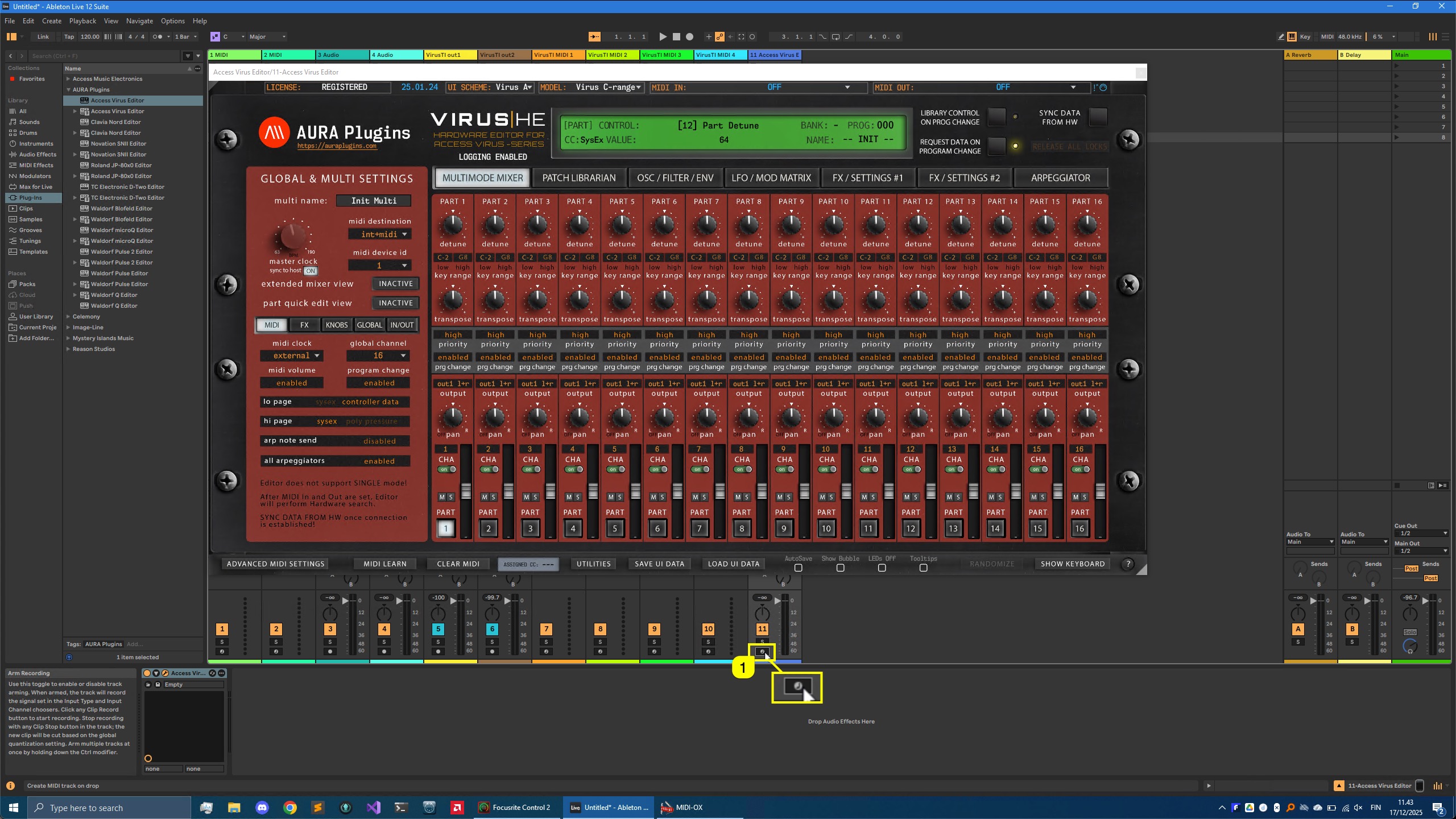
Task: Expand the Celemony plug-in folder
Action: pyautogui.click(x=68, y=317)
